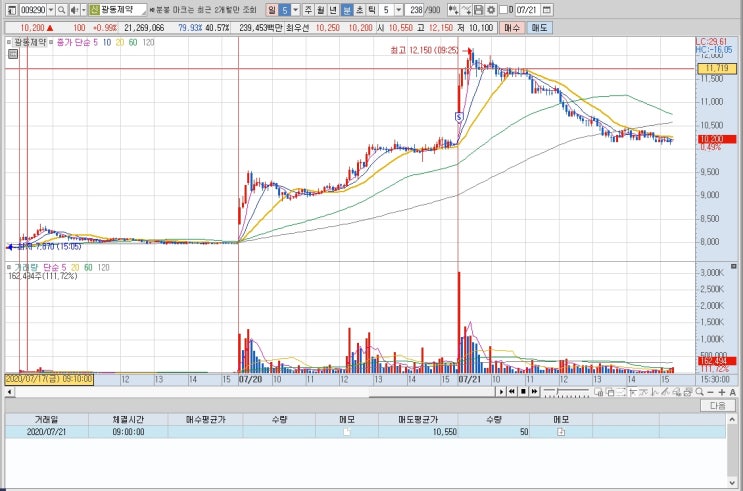The width and height of the screenshot is (743, 491).
Task: Click the 2020/07/17 date crosshair label
Action: pos(49,380)
